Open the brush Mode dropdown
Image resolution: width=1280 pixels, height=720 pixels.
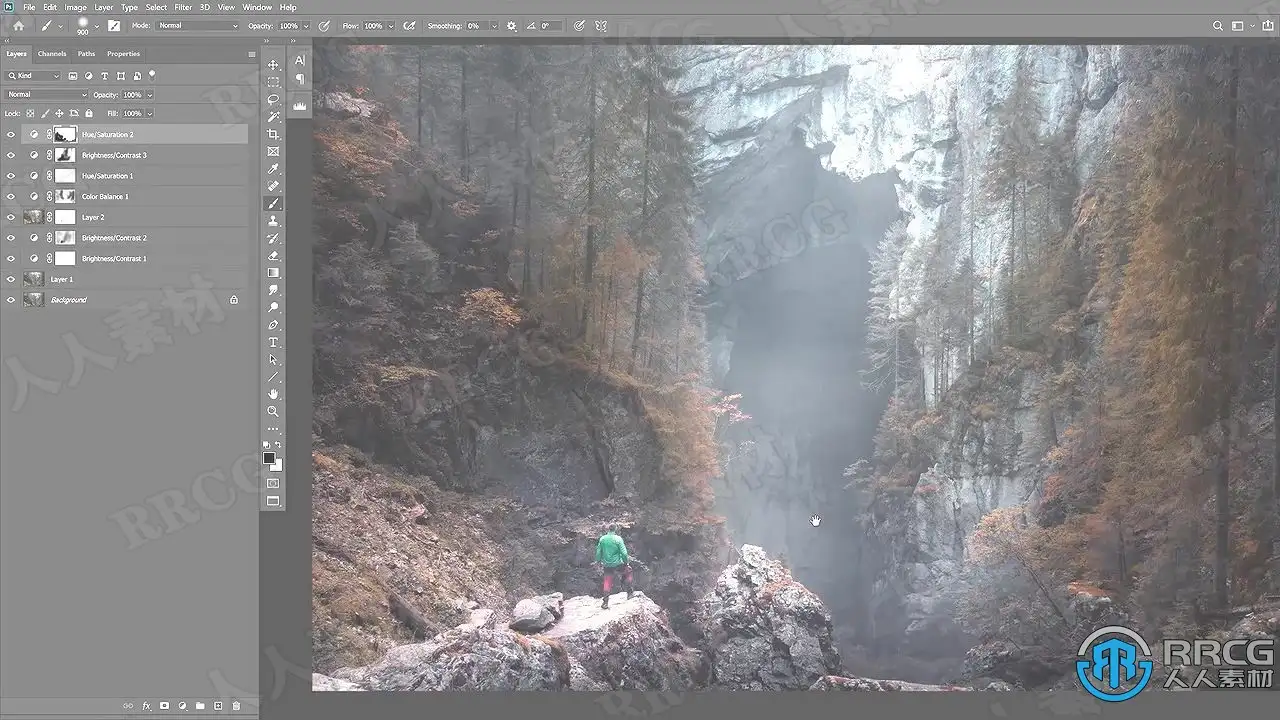coord(198,26)
